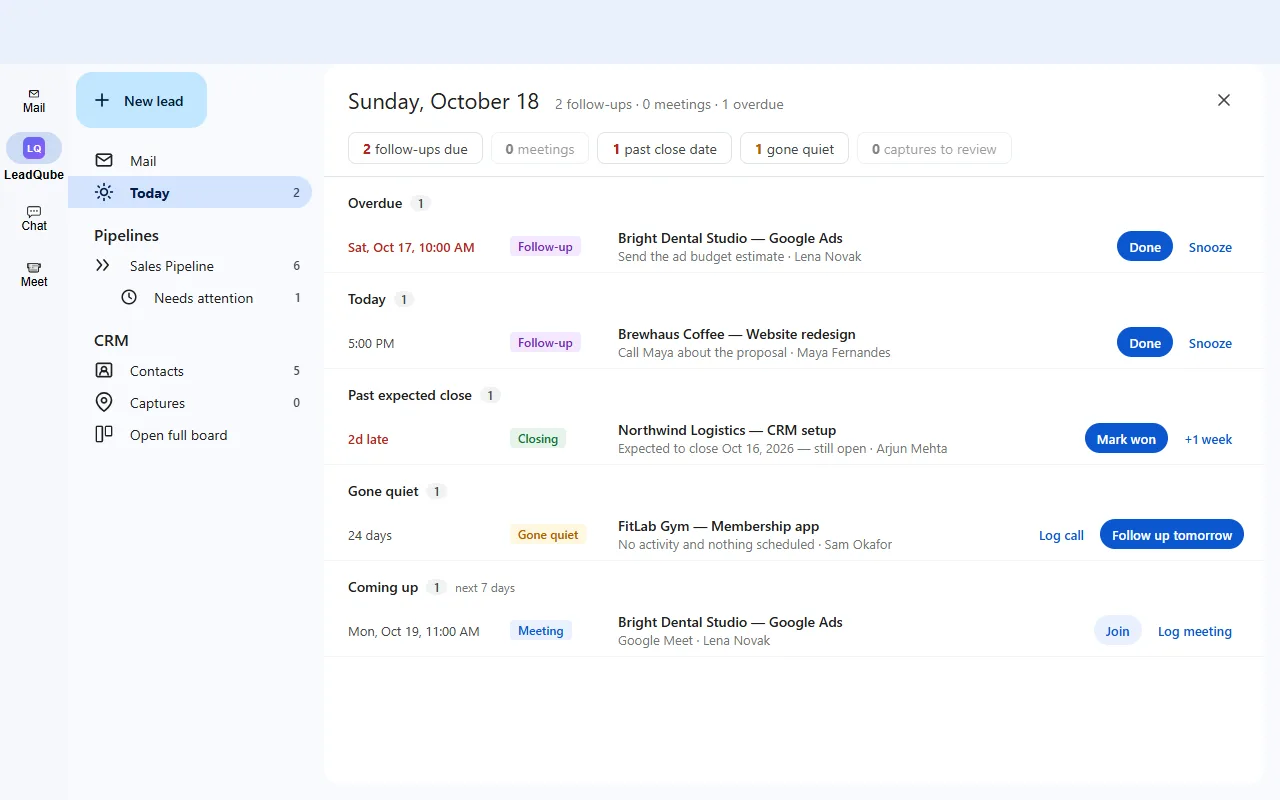The image size is (1280, 800).
Task: Log meeting for Bright Dental Studio
Action: coord(1195,631)
